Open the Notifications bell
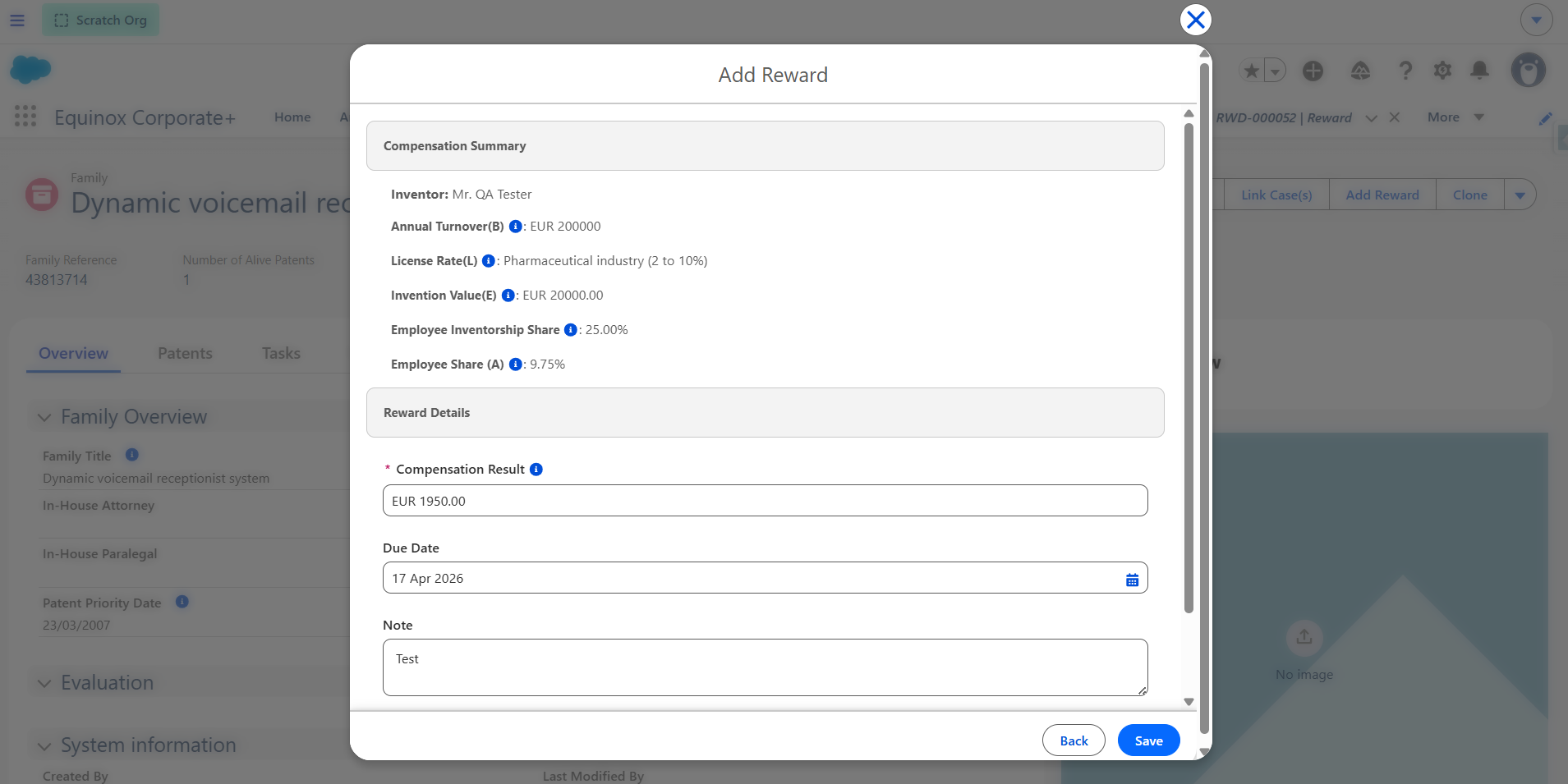 (1480, 71)
